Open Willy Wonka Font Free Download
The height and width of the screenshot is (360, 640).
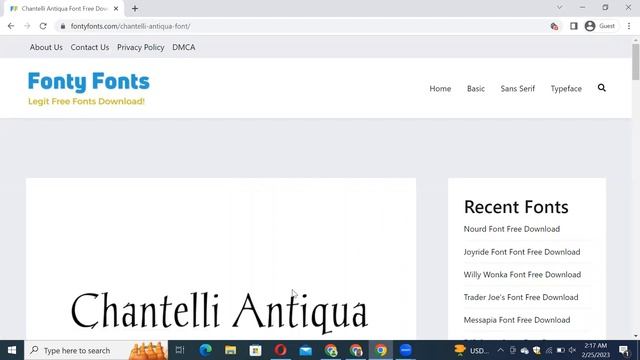pyautogui.click(x=522, y=275)
